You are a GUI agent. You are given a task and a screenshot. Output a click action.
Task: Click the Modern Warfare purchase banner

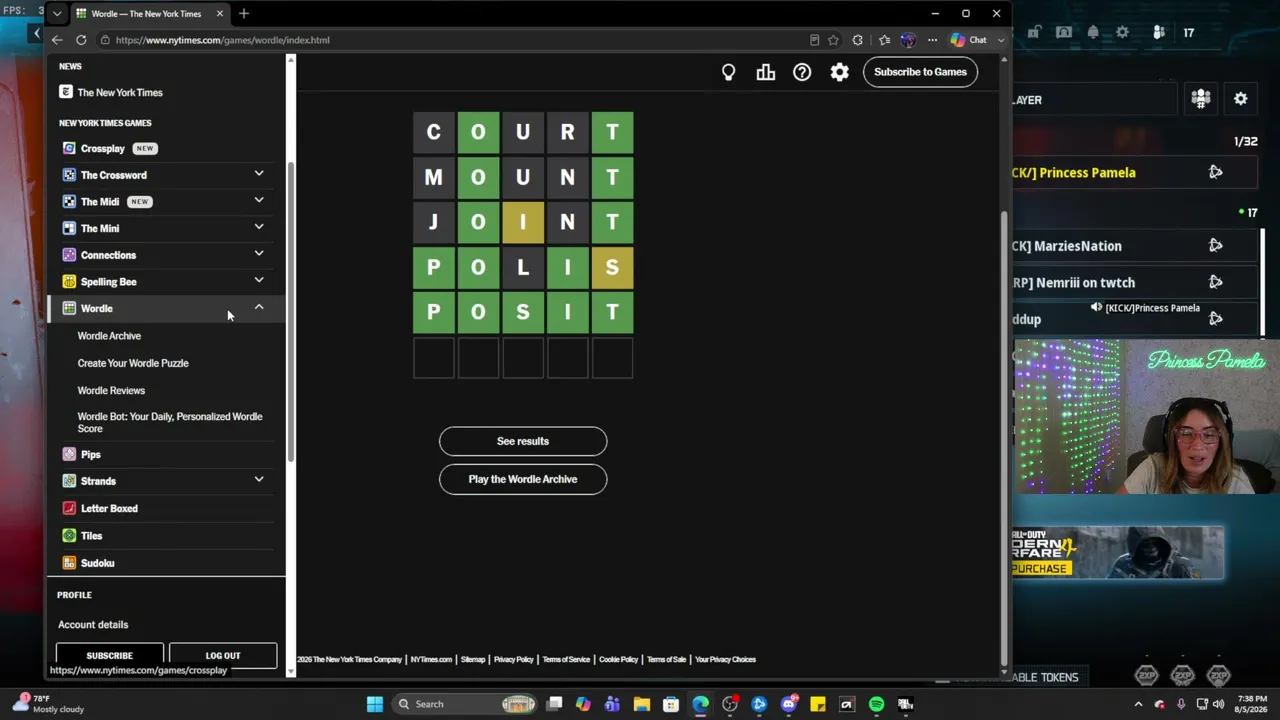(x=1118, y=553)
